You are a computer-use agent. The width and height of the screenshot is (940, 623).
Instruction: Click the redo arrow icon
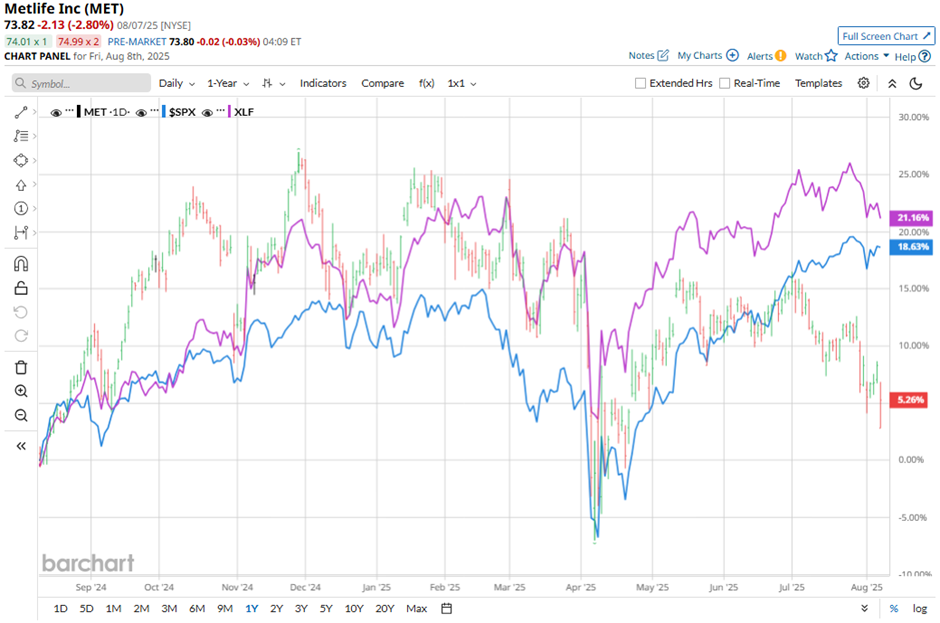tap(21, 336)
